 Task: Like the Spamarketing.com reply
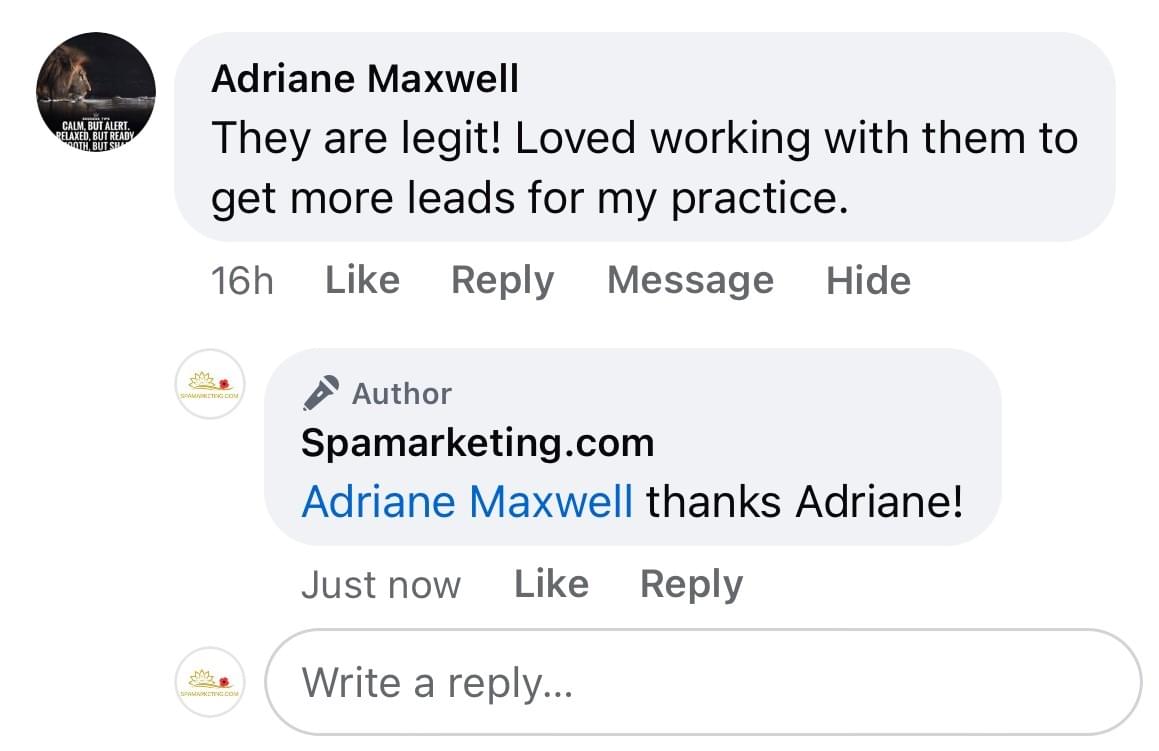[x=551, y=584]
